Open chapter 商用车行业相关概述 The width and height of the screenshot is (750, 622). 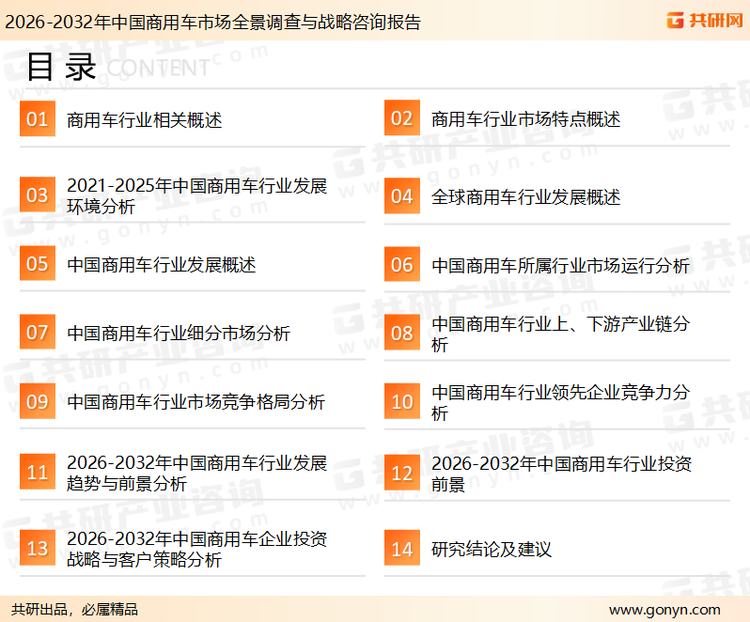[144, 120]
